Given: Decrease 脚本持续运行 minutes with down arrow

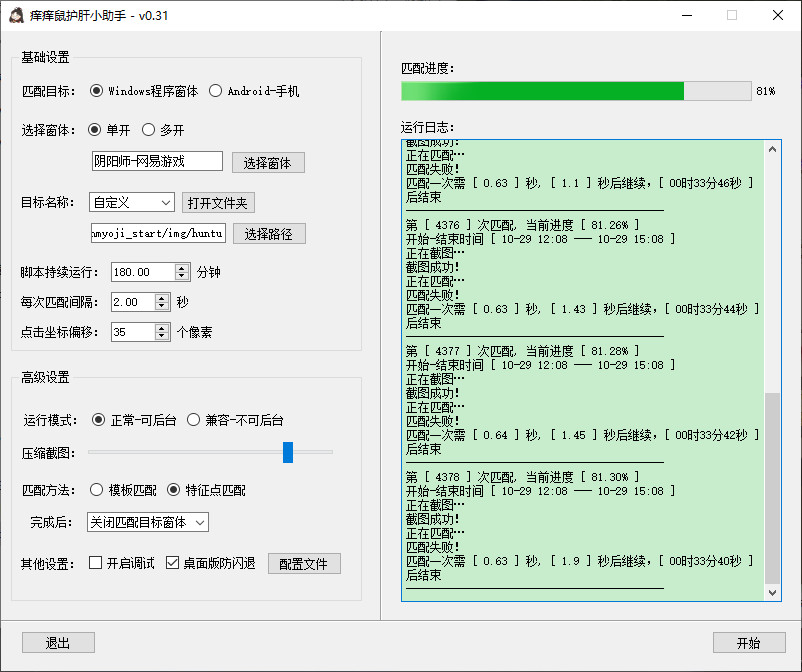Looking at the screenshot, I should click(182, 276).
